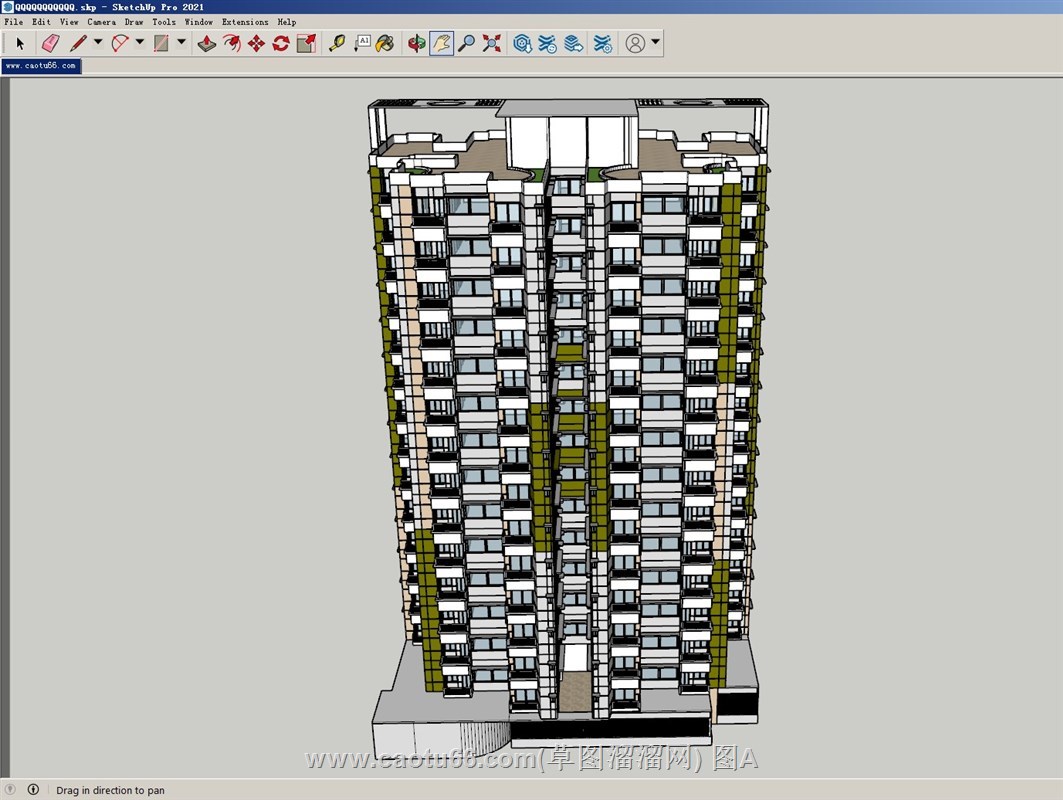Image resolution: width=1063 pixels, height=800 pixels.
Task: Choose the pink Eraser tool
Action: 51,43
